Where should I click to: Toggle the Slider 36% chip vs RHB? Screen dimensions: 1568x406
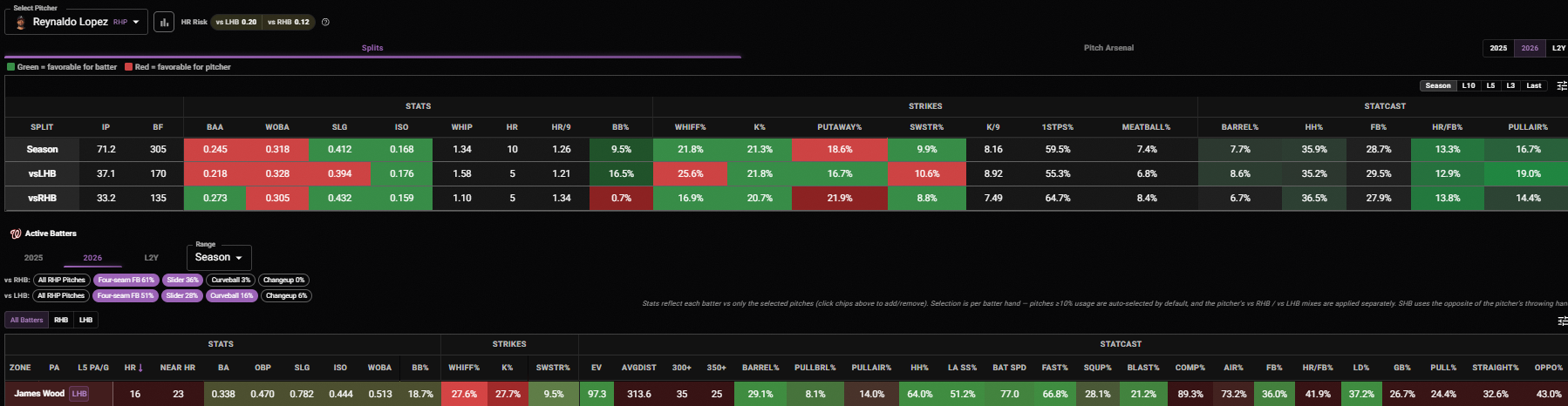pos(182,280)
